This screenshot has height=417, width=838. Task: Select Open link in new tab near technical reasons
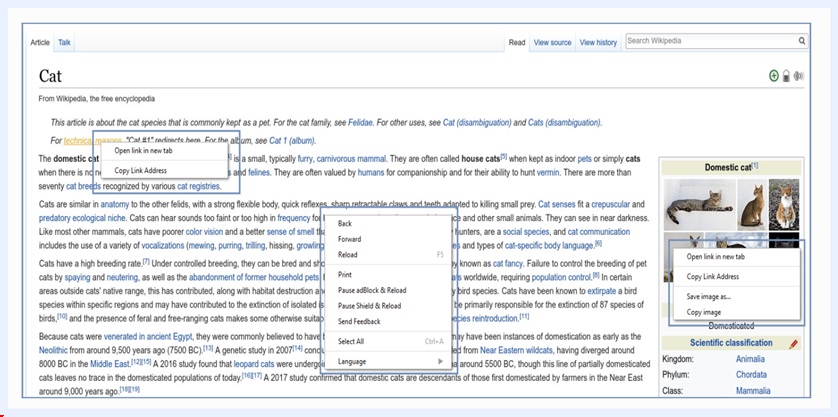click(143, 151)
